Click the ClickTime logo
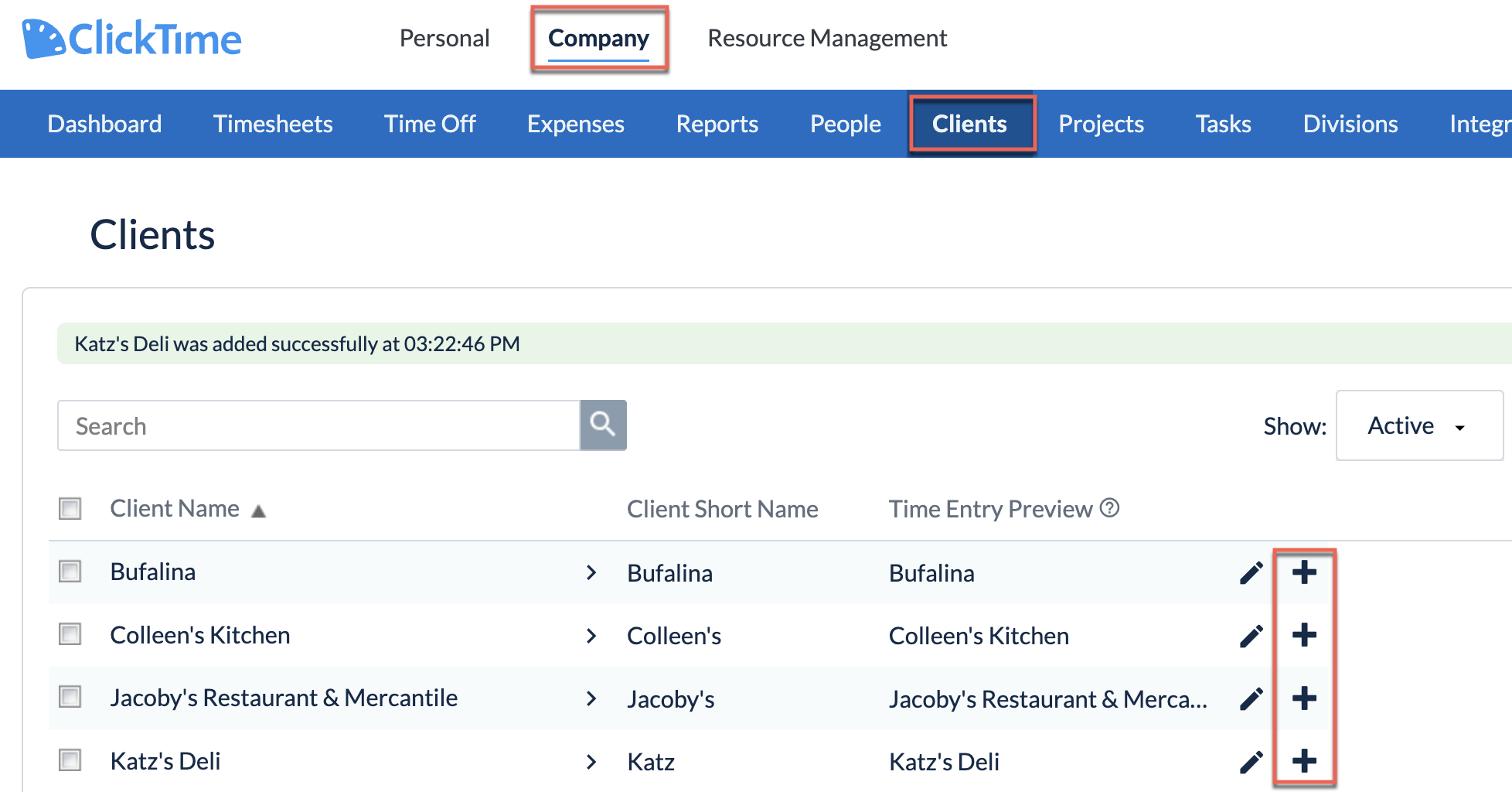 click(x=132, y=39)
